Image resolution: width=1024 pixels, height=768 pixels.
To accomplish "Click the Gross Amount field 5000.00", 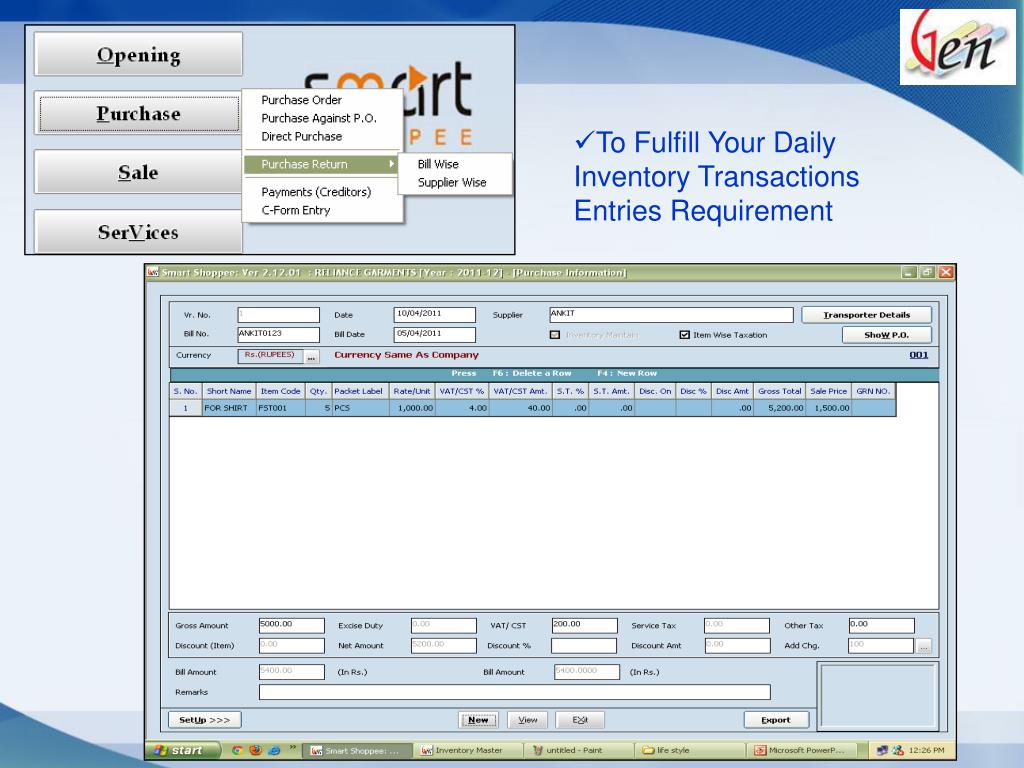I will point(291,626).
